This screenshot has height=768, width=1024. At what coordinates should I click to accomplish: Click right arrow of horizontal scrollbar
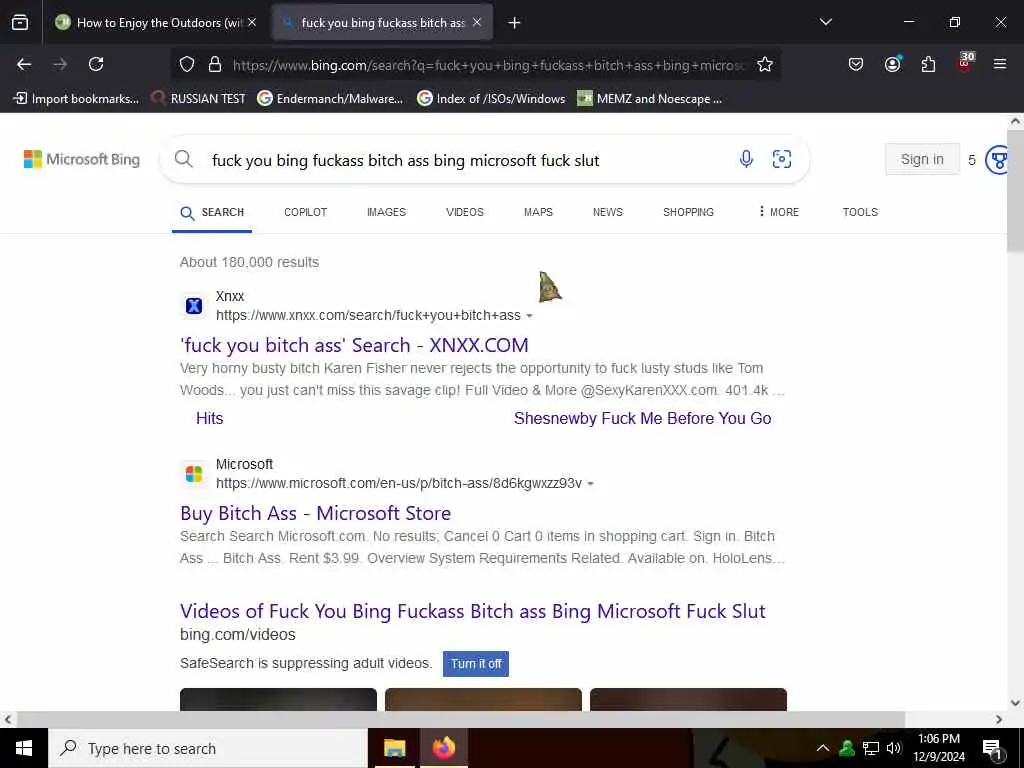click(x=999, y=719)
